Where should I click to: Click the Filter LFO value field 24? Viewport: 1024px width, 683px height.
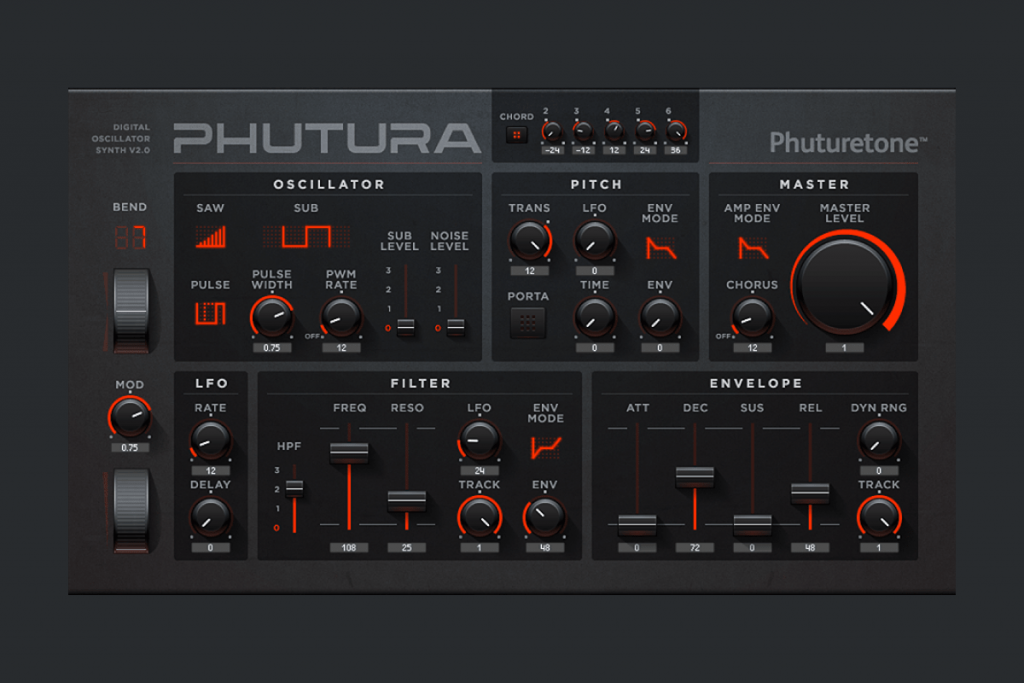479,471
